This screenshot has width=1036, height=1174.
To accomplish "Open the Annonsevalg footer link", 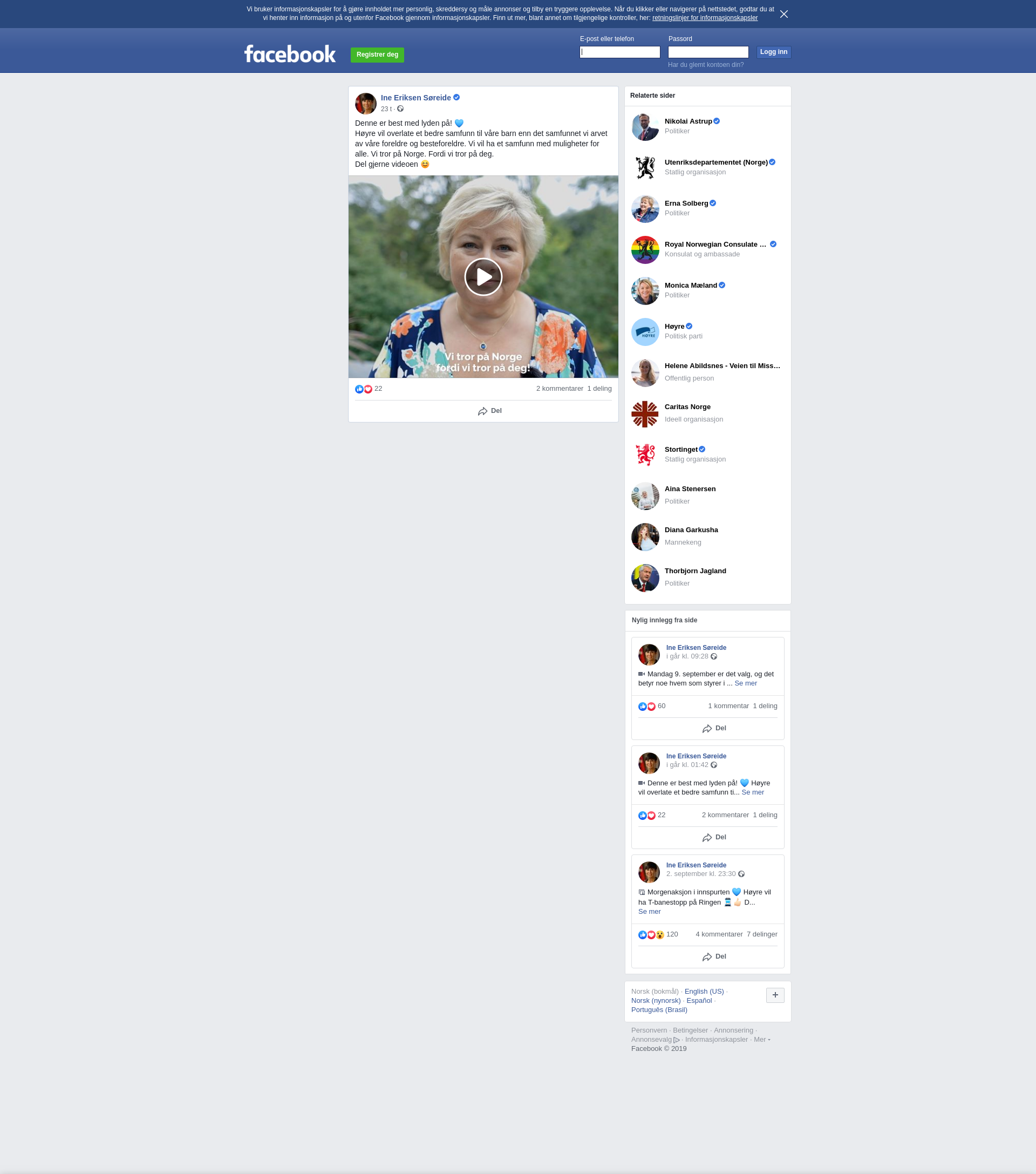I will click(655, 1040).
